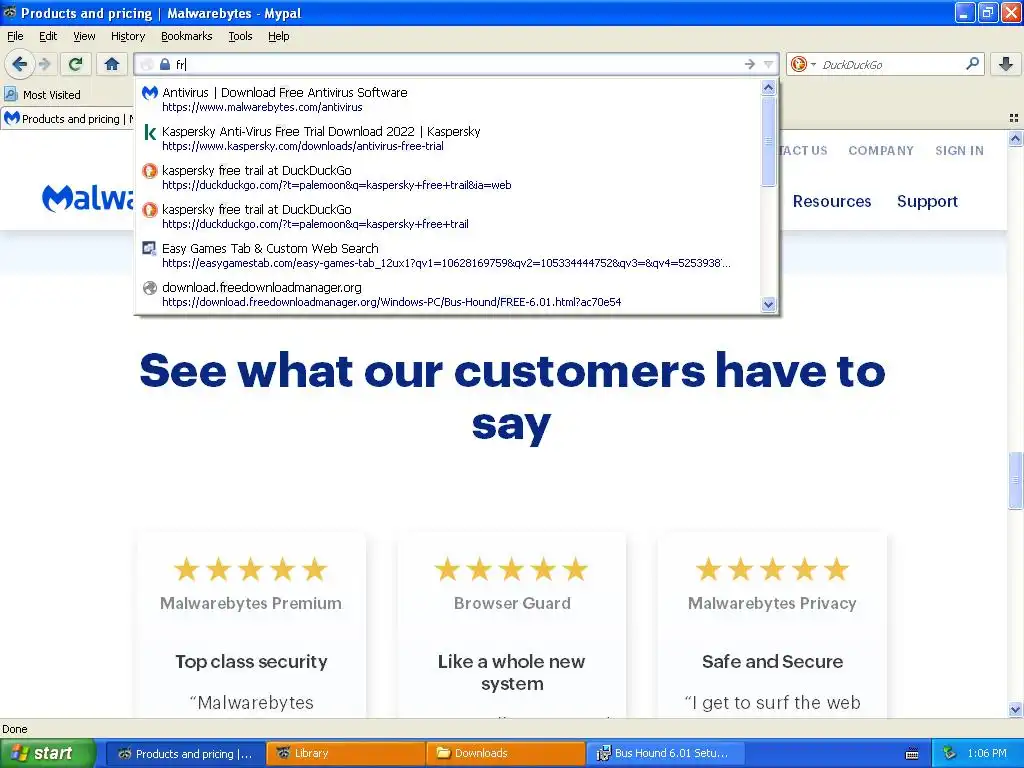Open the Help menu
This screenshot has height=768, width=1024.
click(x=278, y=36)
